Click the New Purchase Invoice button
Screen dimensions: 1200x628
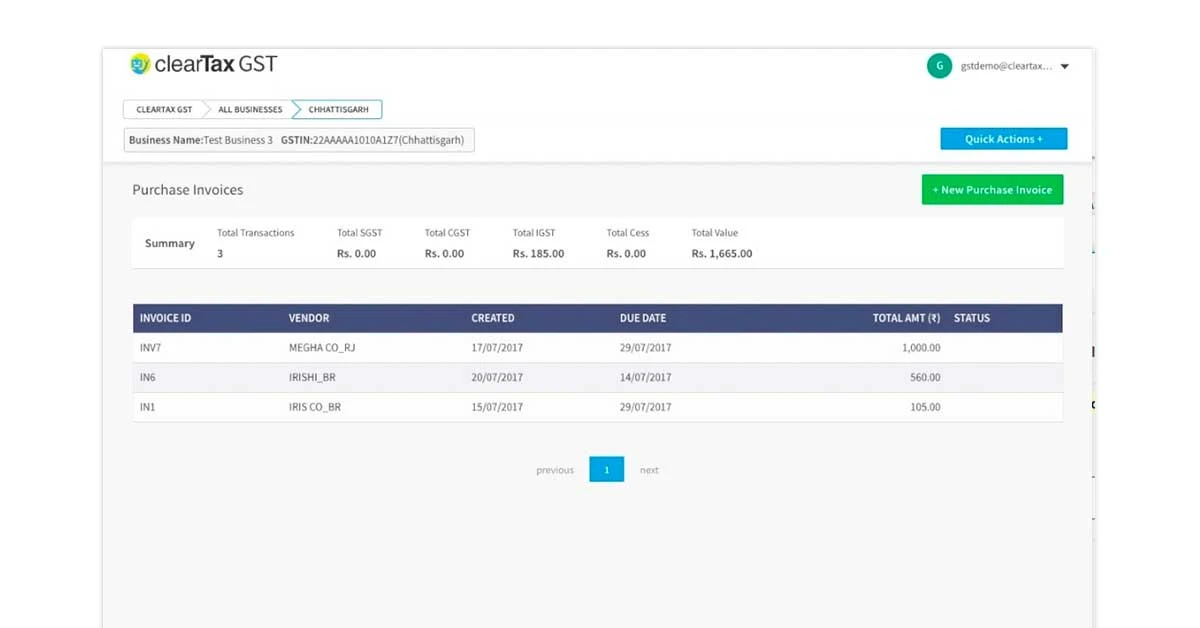click(992, 189)
